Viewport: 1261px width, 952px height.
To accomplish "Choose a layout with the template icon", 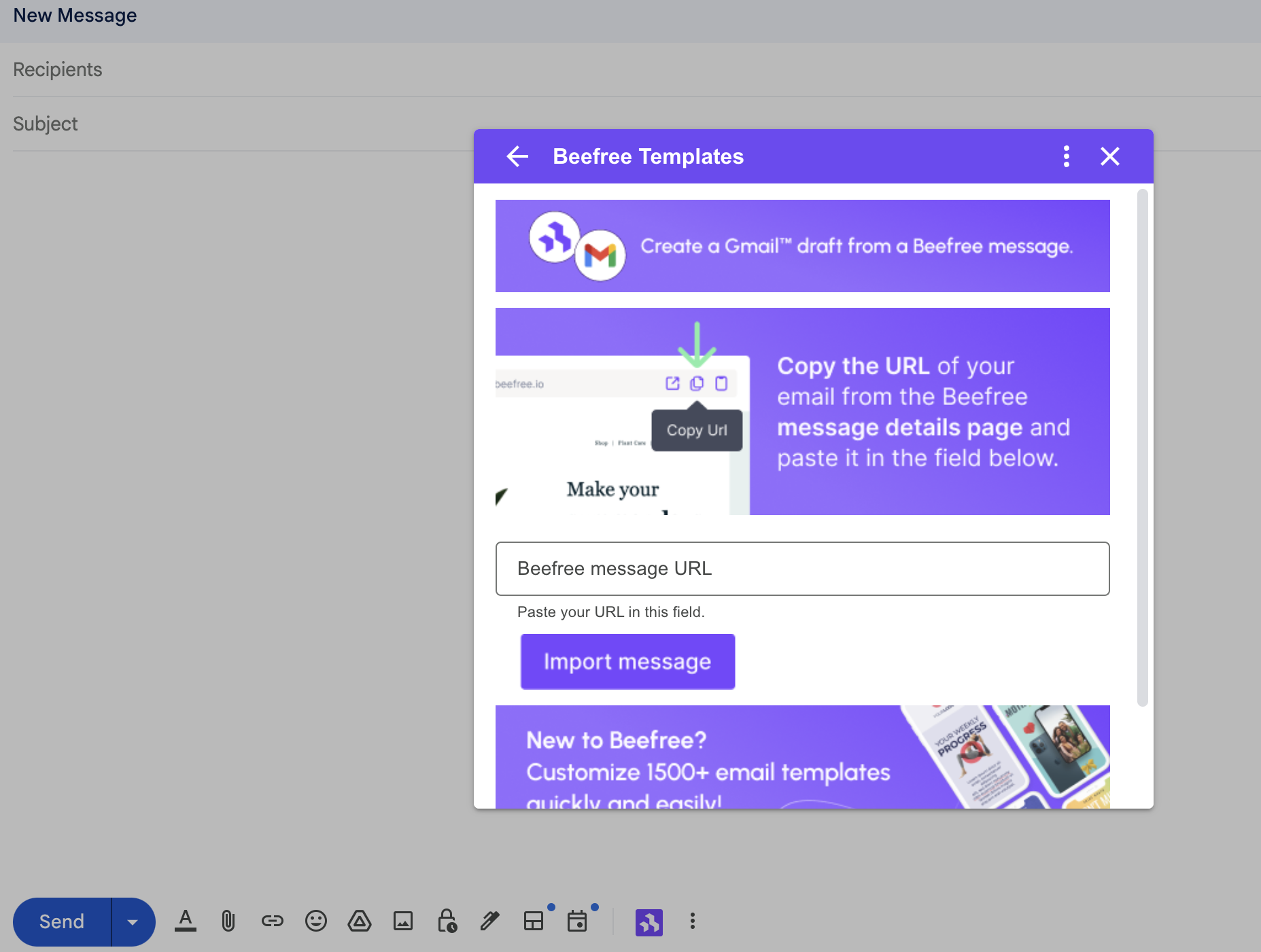I will click(534, 921).
